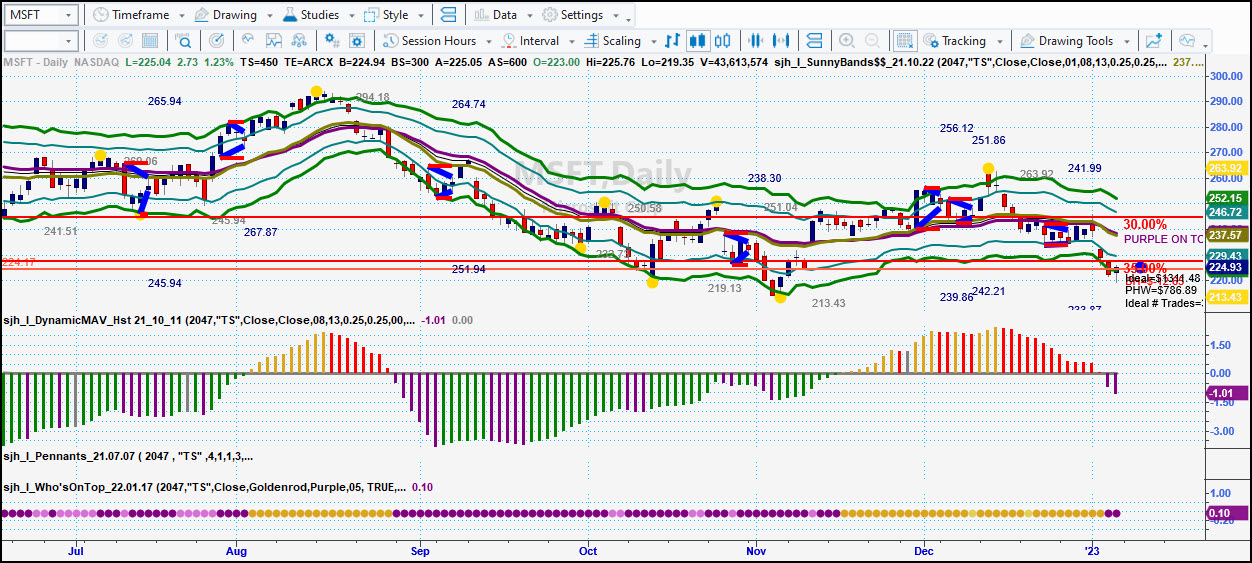Click the Scaling axis icon
Screen dimensions: 1252x563
pyautogui.click(x=590, y=41)
